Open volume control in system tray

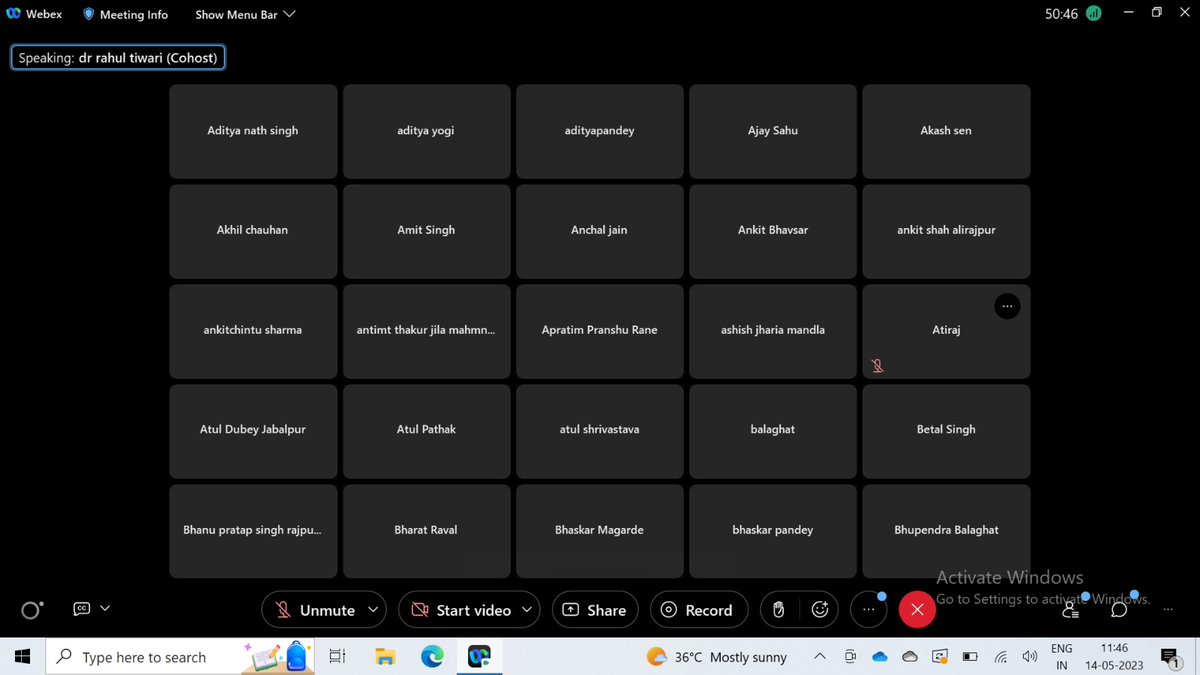(1030, 657)
